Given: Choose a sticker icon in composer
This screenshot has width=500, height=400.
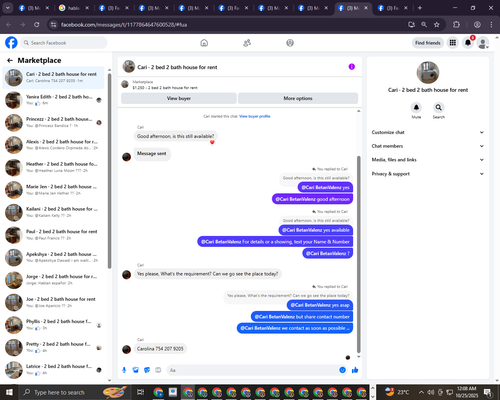Looking at the screenshot, I should pos(147,370).
